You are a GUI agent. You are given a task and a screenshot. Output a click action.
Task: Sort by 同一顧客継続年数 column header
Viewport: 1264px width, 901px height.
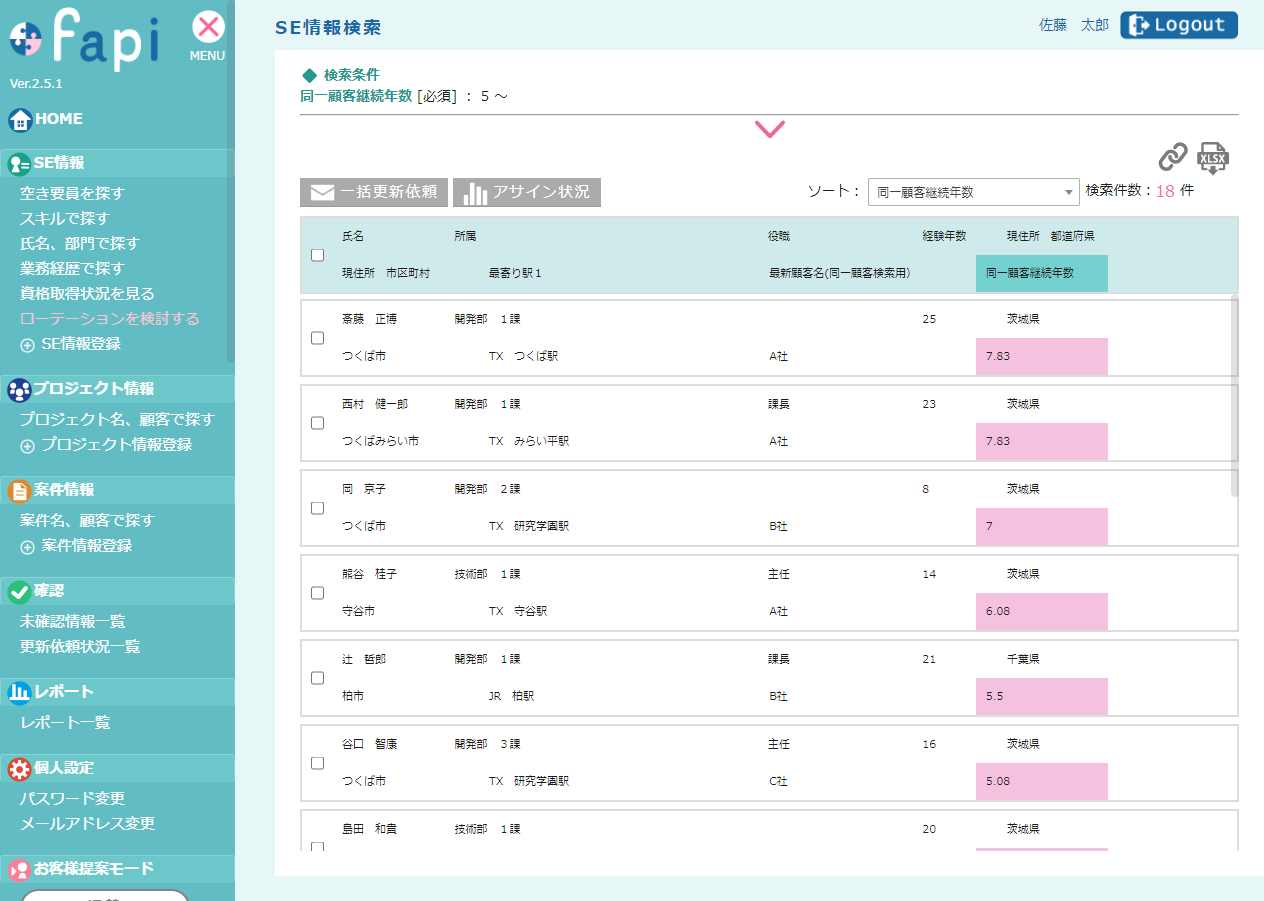(x=1040, y=273)
